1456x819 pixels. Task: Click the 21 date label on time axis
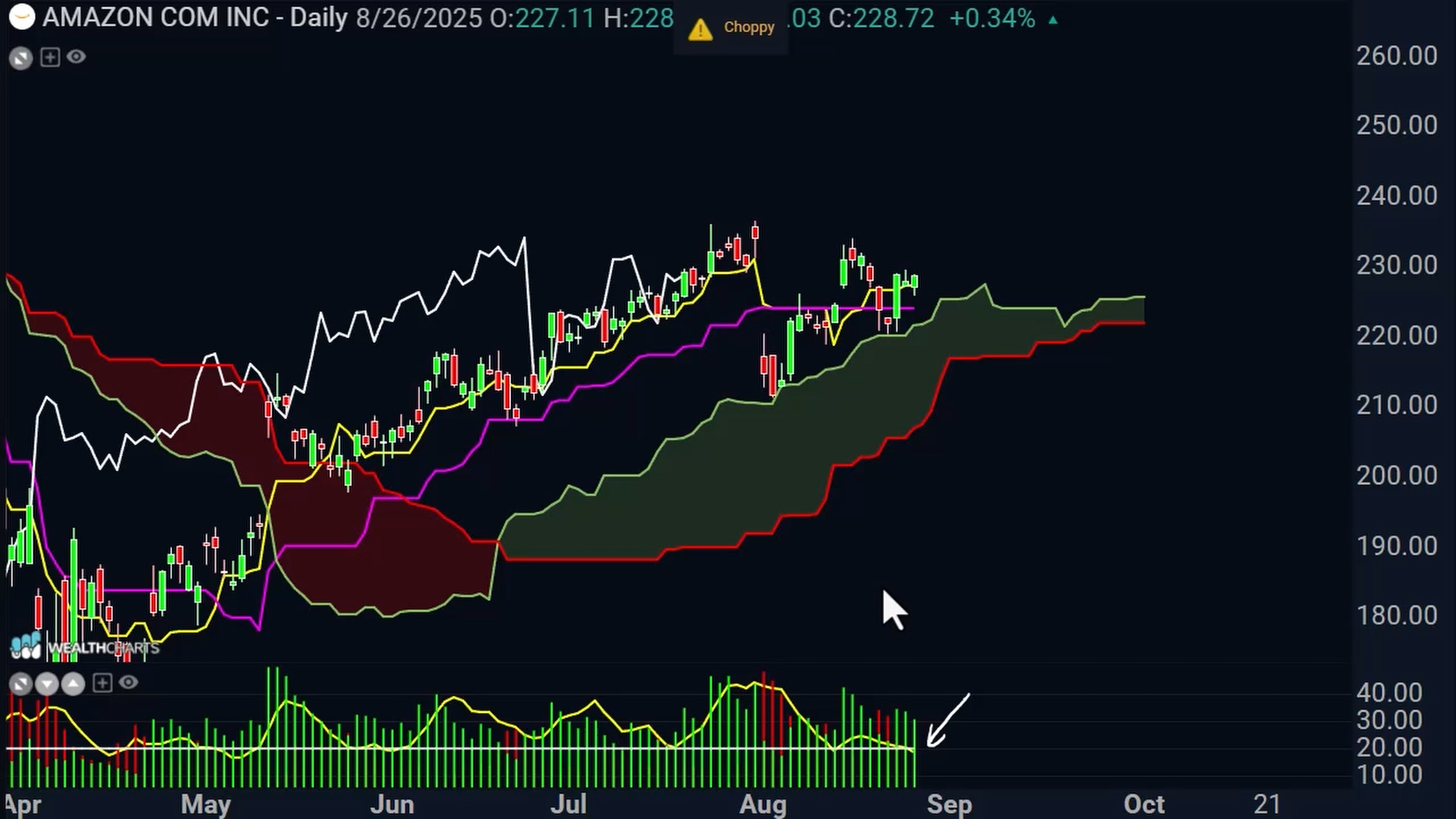tap(1267, 804)
